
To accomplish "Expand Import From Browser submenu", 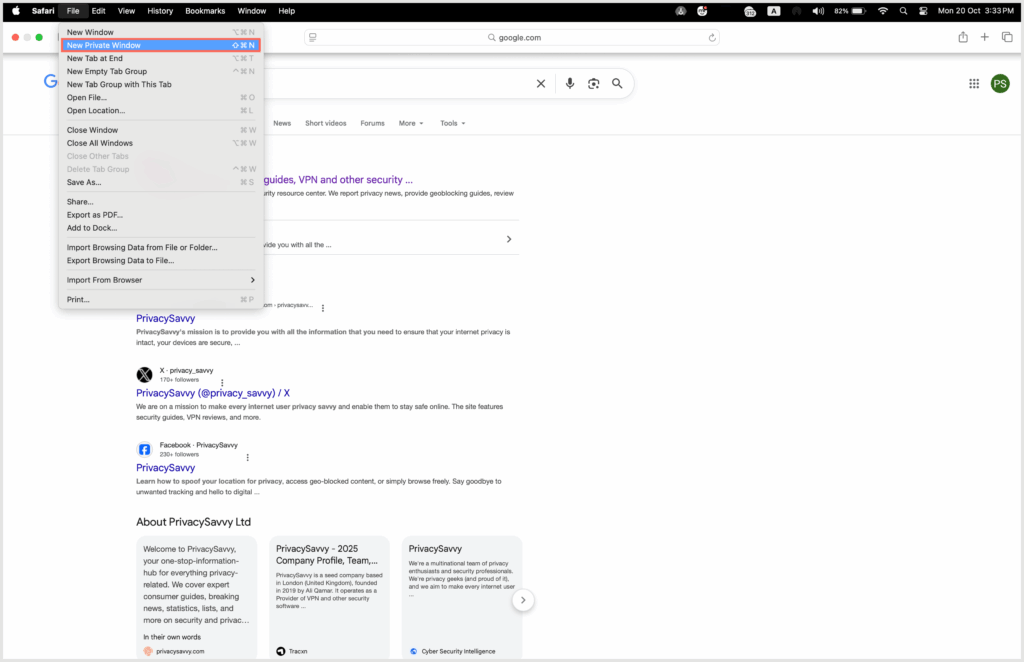I will point(160,280).
